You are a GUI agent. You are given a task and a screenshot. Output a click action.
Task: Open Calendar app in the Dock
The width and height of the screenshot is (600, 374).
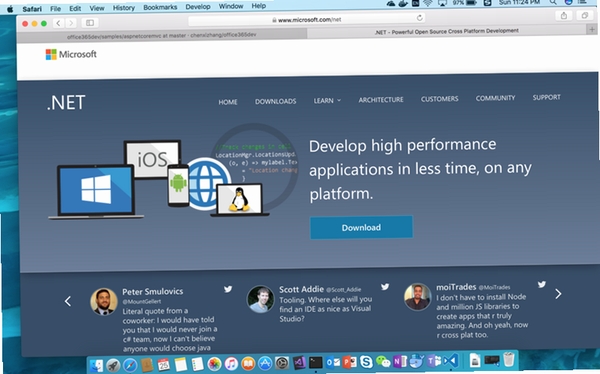[x=164, y=364]
